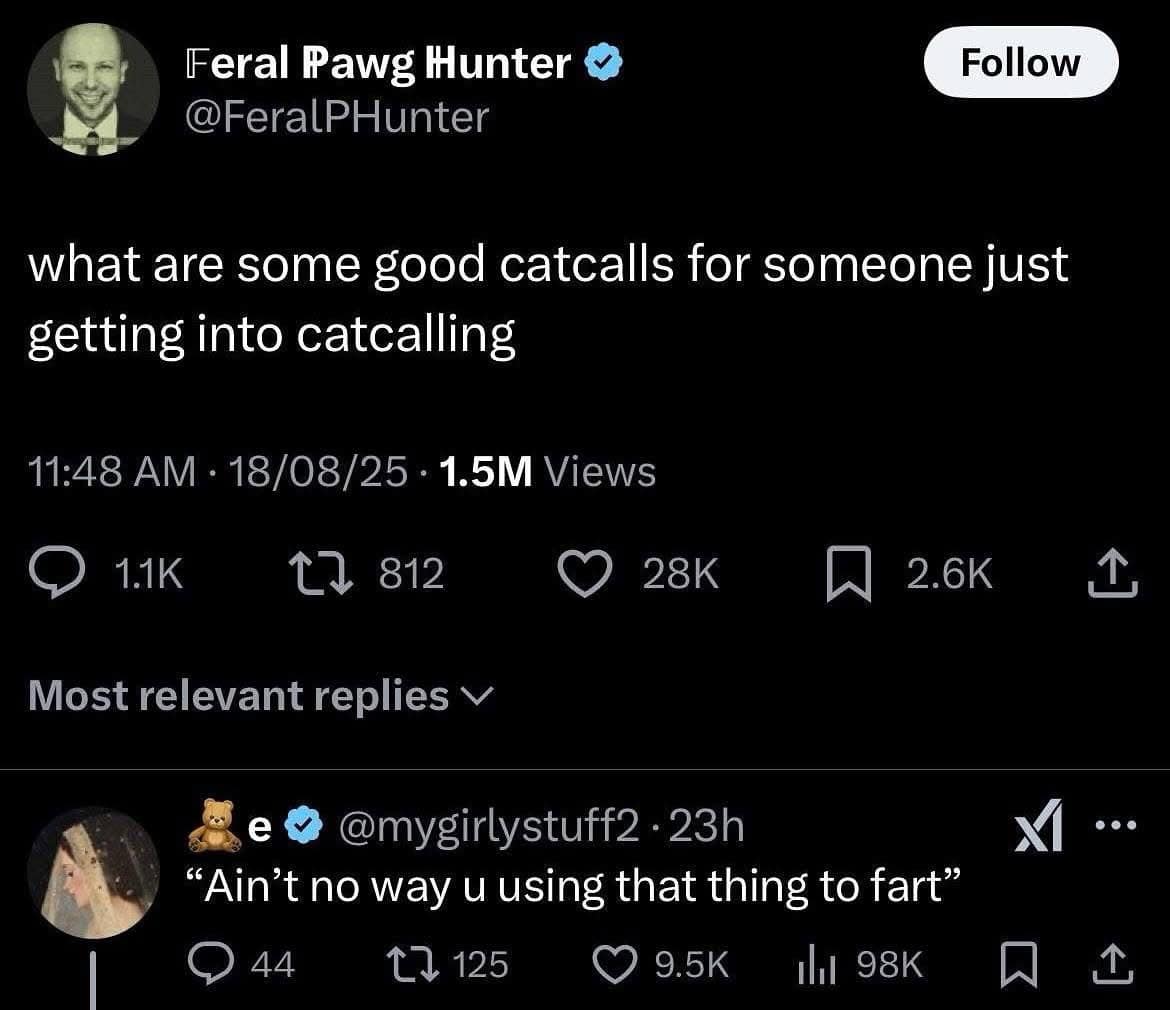Follow Feral Pawg Hunter
Screen dimensions: 1170x1010
(1019, 62)
